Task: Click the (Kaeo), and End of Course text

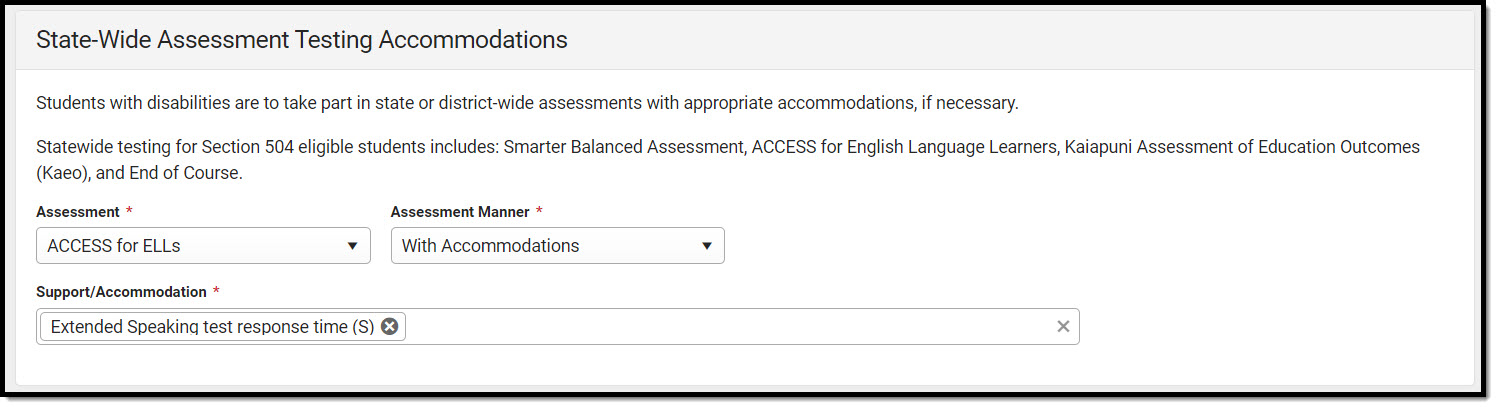Action: coord(140,172)
